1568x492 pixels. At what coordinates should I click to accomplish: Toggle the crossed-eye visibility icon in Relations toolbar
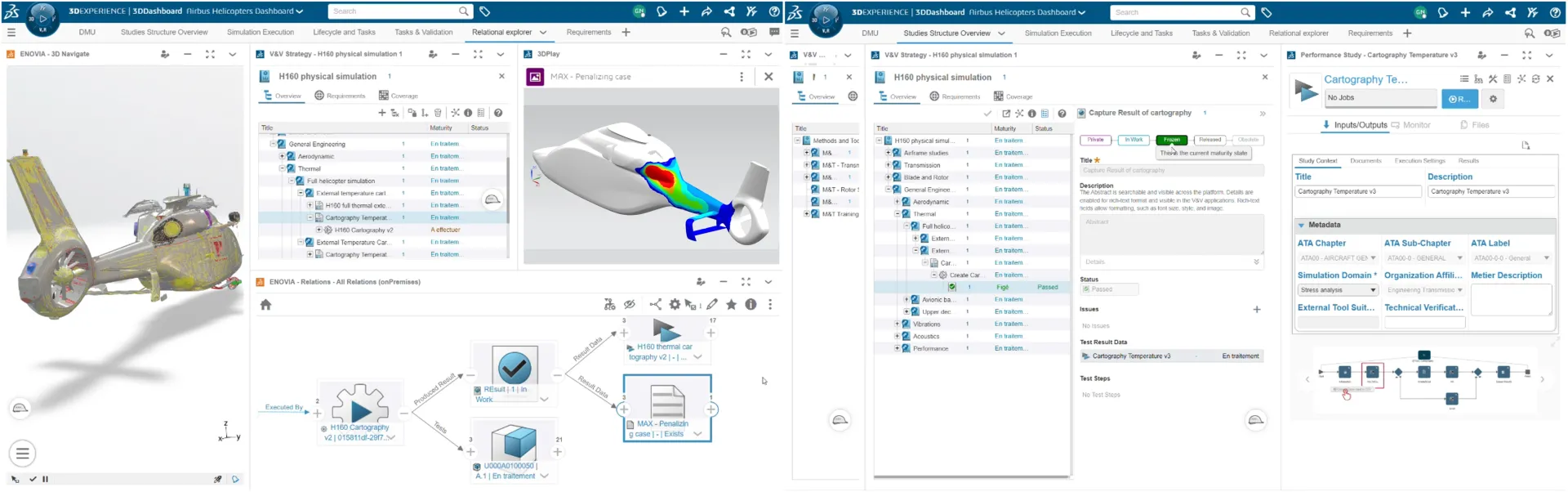click(629, 305)
